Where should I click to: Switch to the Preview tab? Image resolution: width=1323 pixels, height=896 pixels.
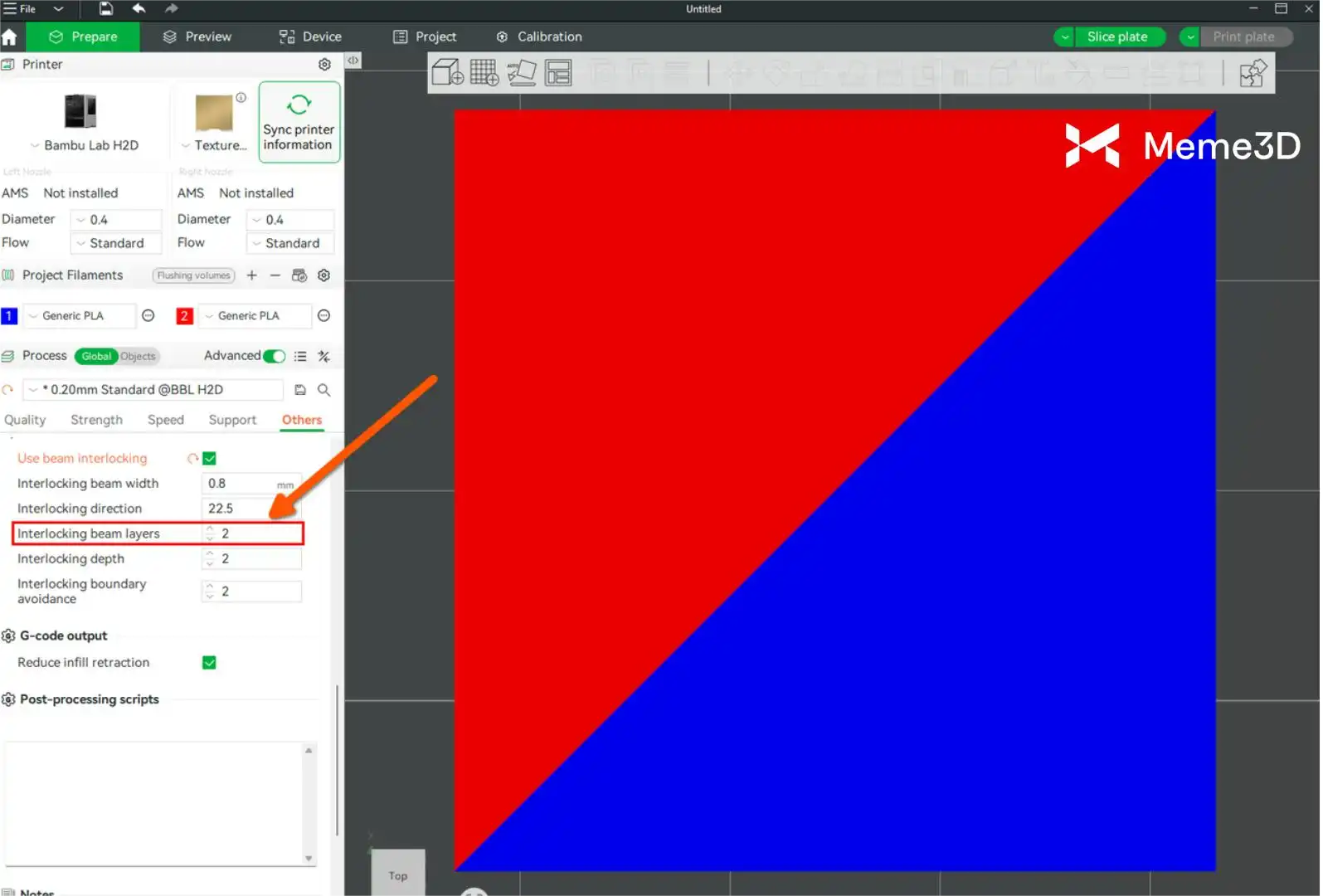tap(197, 37)
